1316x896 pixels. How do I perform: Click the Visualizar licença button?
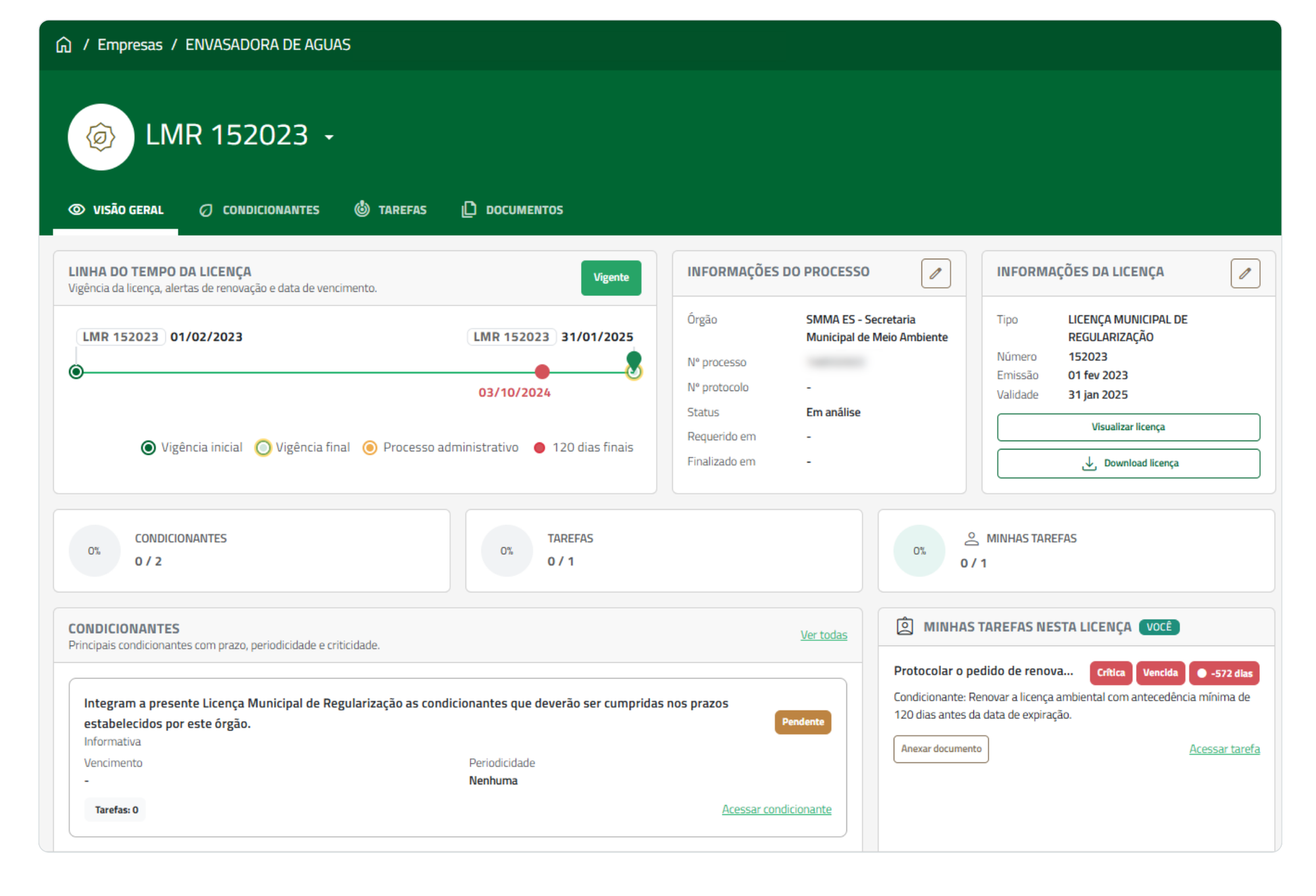[x=1128, y=427]
